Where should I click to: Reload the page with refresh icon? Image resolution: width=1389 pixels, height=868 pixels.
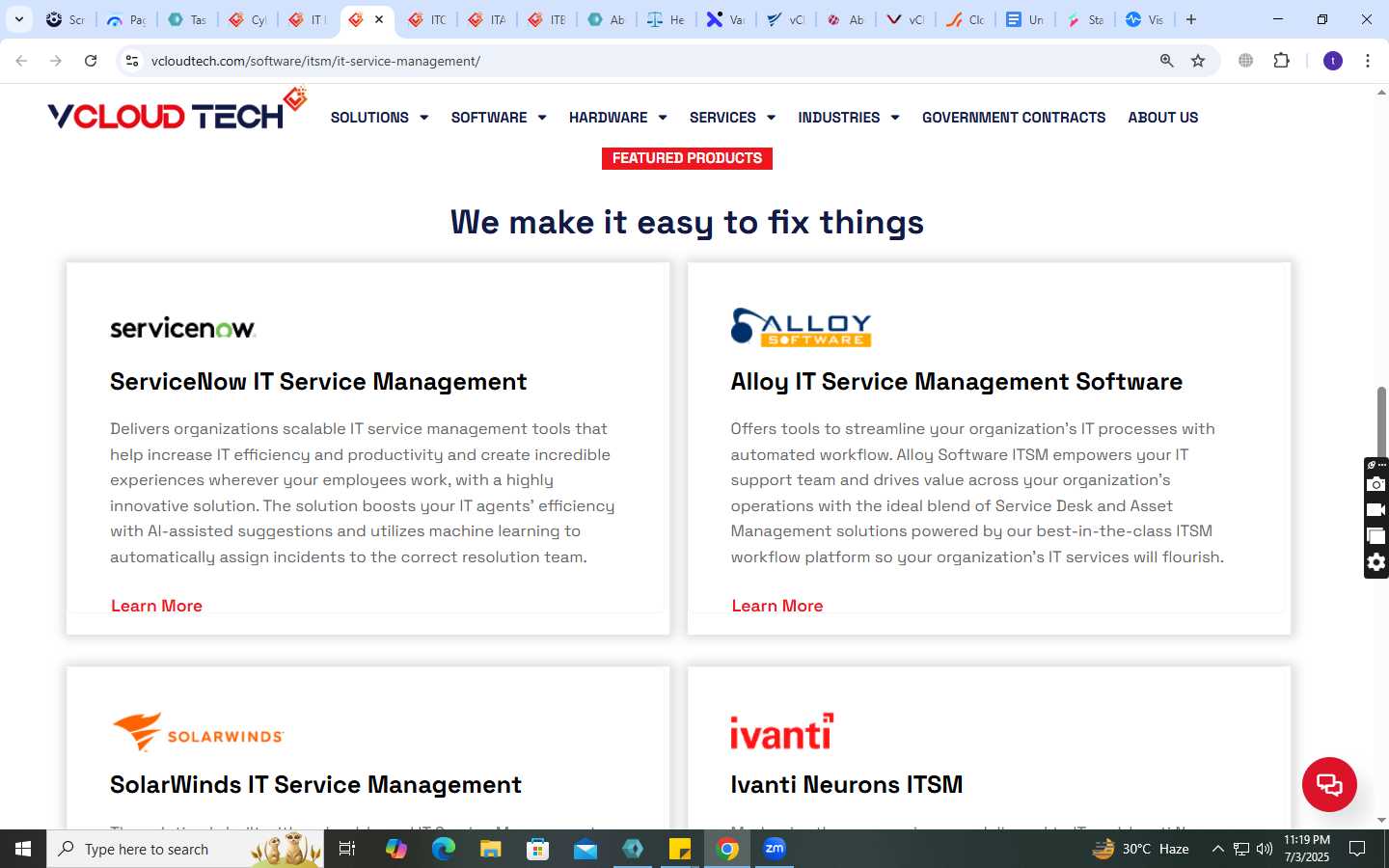pos(91,61)
